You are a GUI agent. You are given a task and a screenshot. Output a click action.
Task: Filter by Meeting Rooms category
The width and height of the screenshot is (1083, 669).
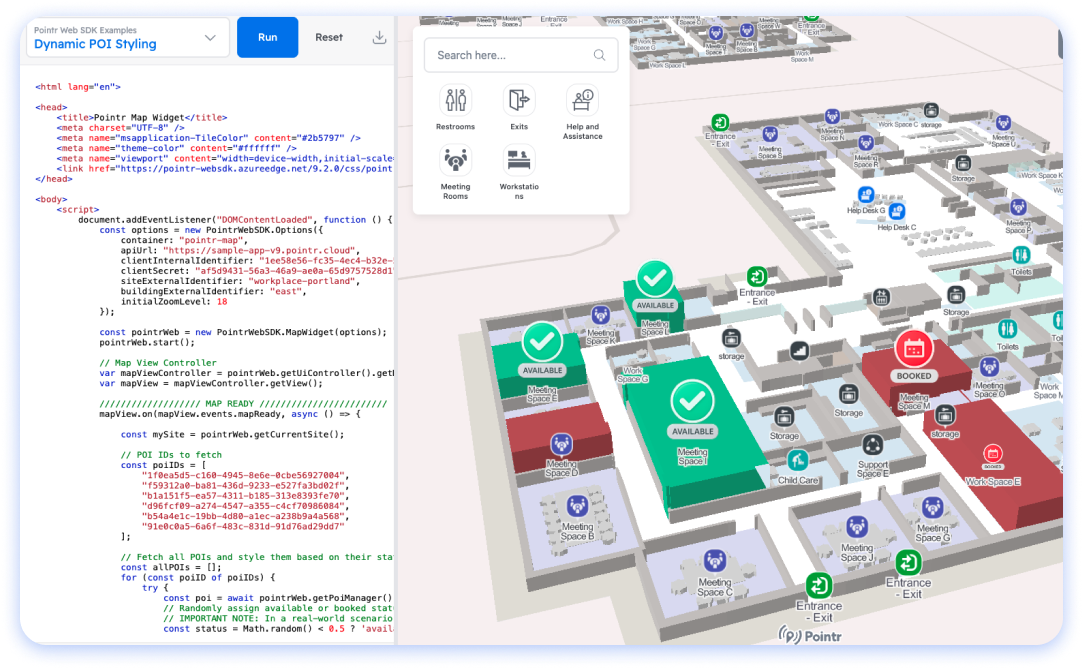(x=455, y=161)
